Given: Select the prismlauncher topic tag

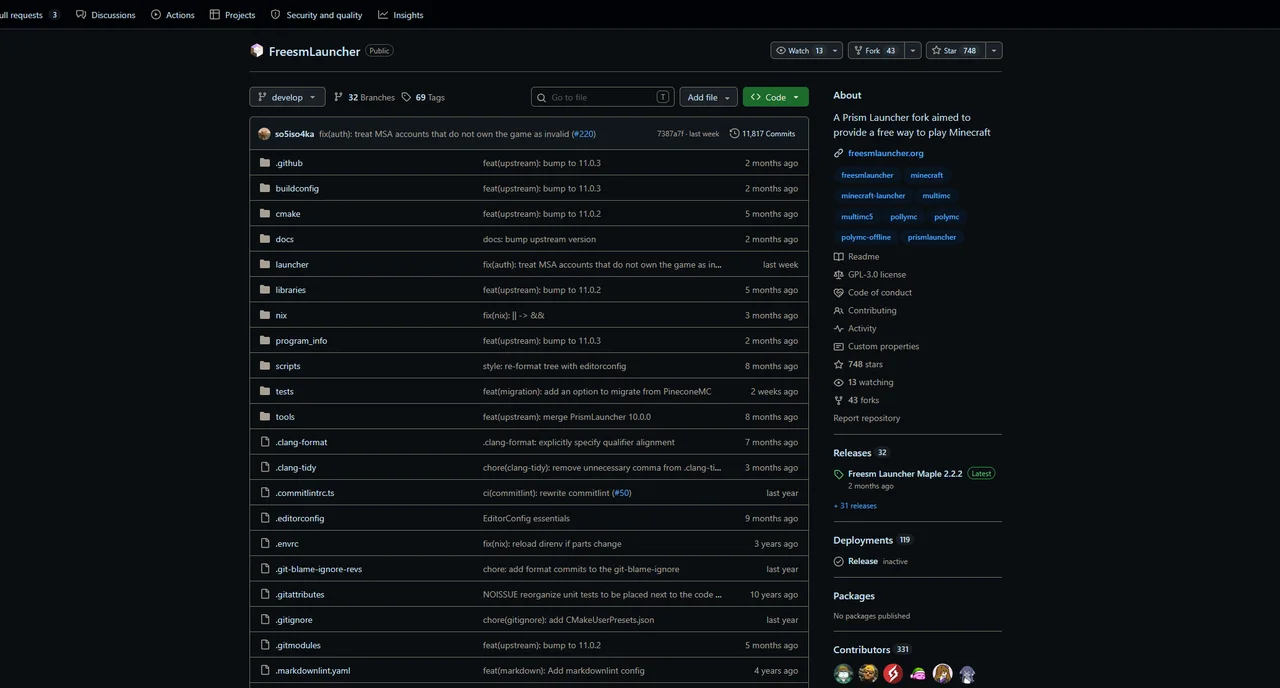Looking at the screenshot, I should tap(932, 237).
